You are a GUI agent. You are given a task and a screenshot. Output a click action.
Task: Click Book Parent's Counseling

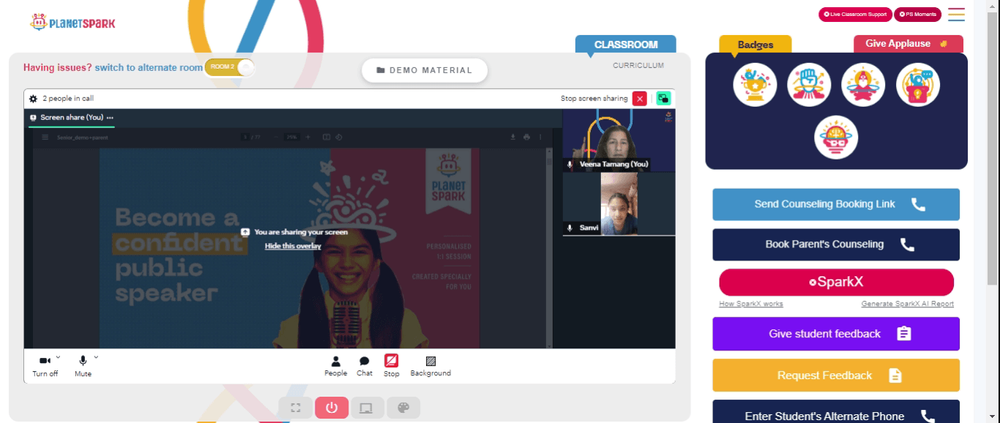836,245
